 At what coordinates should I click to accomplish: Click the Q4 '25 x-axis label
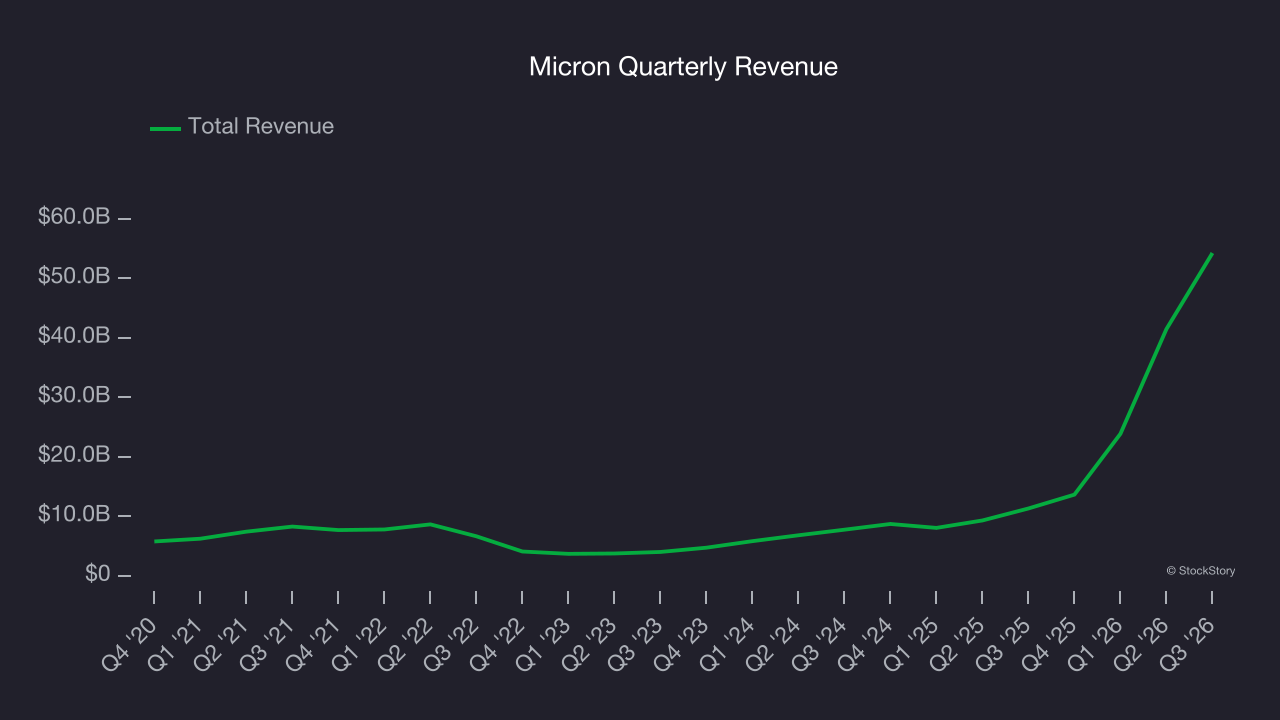pyautogui.click(x=1050, y=643)
